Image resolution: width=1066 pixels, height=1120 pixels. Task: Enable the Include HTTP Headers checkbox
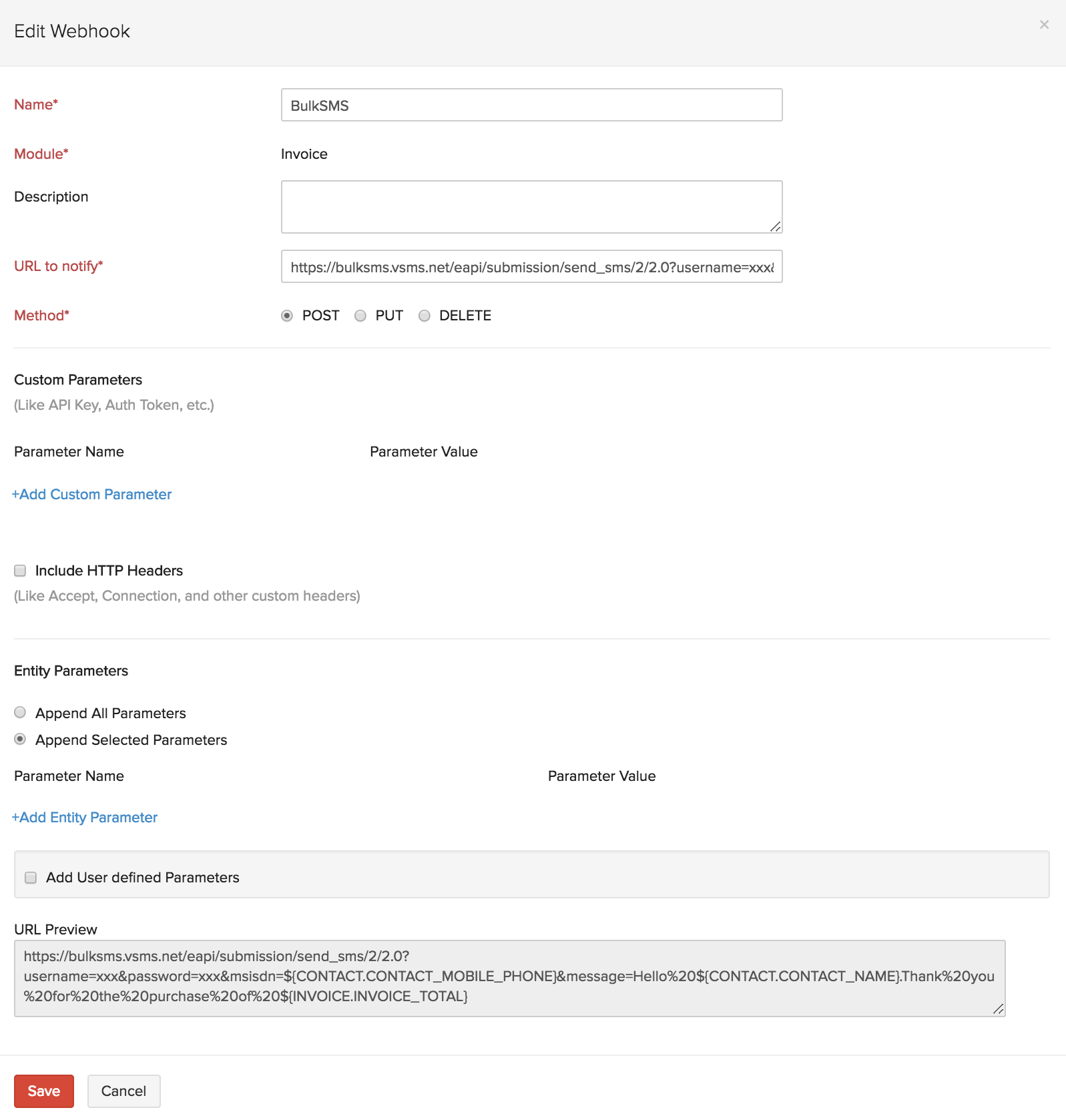tap(20, 571)
